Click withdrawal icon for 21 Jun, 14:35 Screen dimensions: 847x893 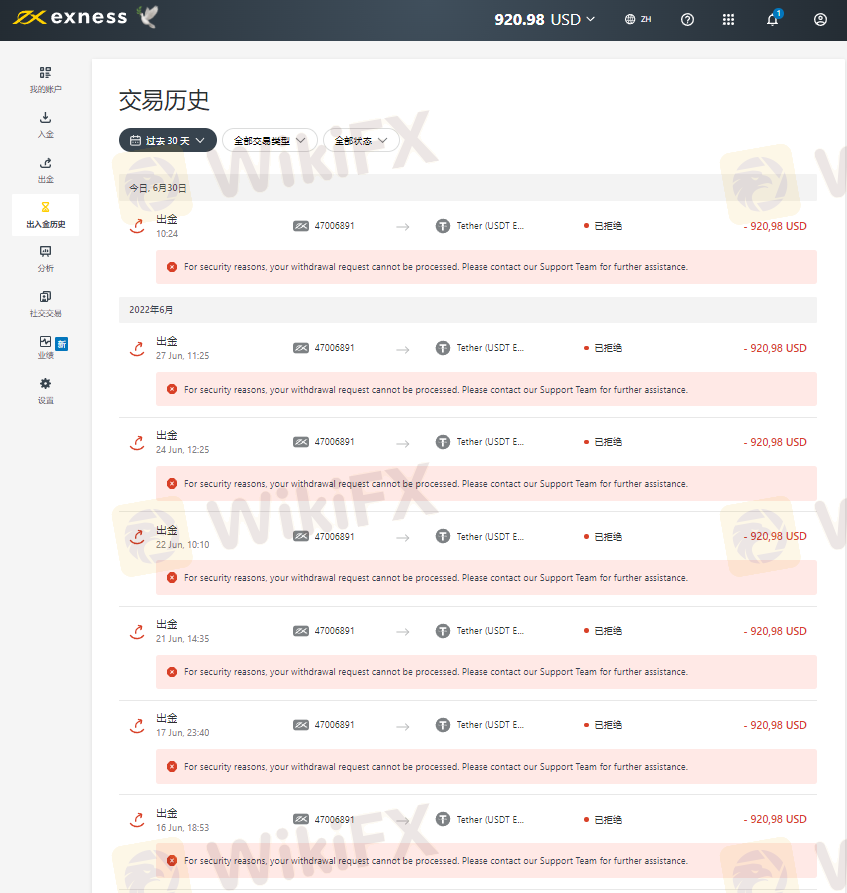[x=137, y=631]
